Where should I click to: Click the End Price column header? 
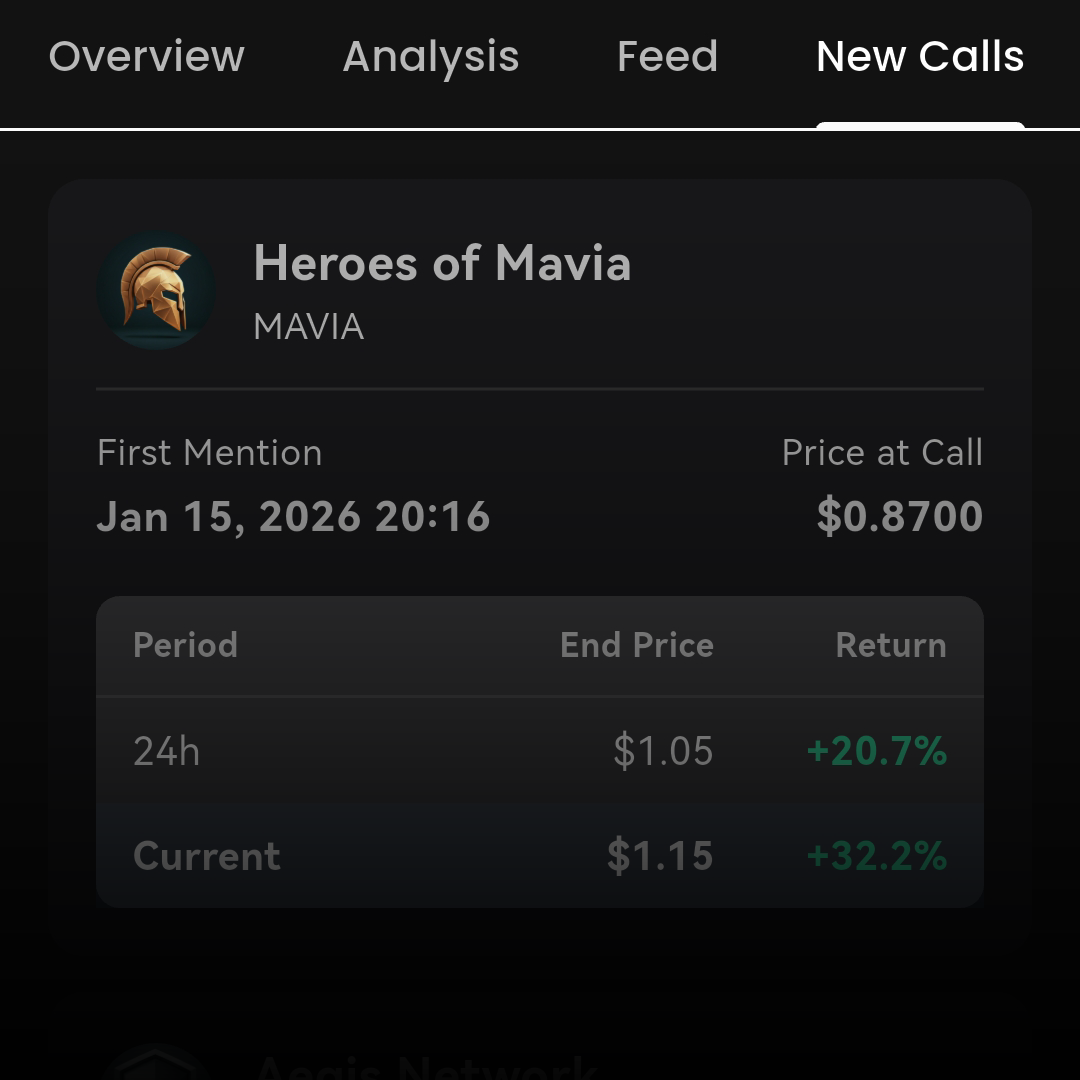[637, 645]
